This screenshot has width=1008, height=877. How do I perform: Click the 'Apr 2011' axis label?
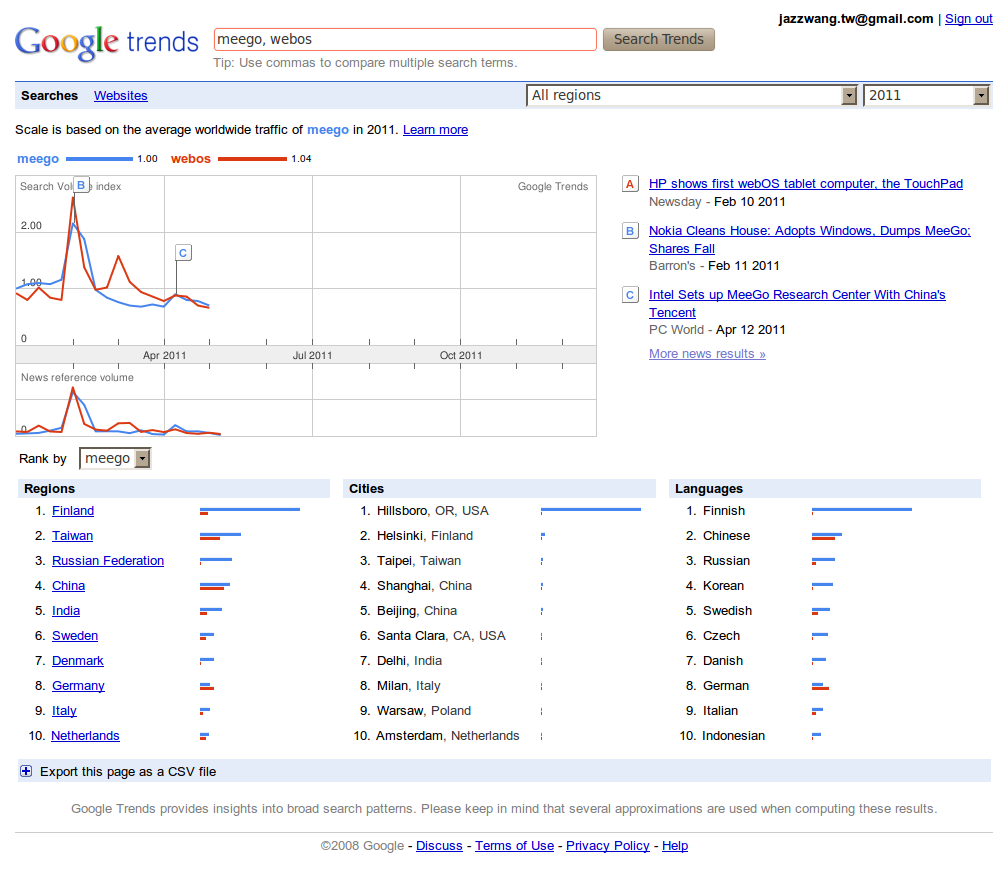point(165,355)
